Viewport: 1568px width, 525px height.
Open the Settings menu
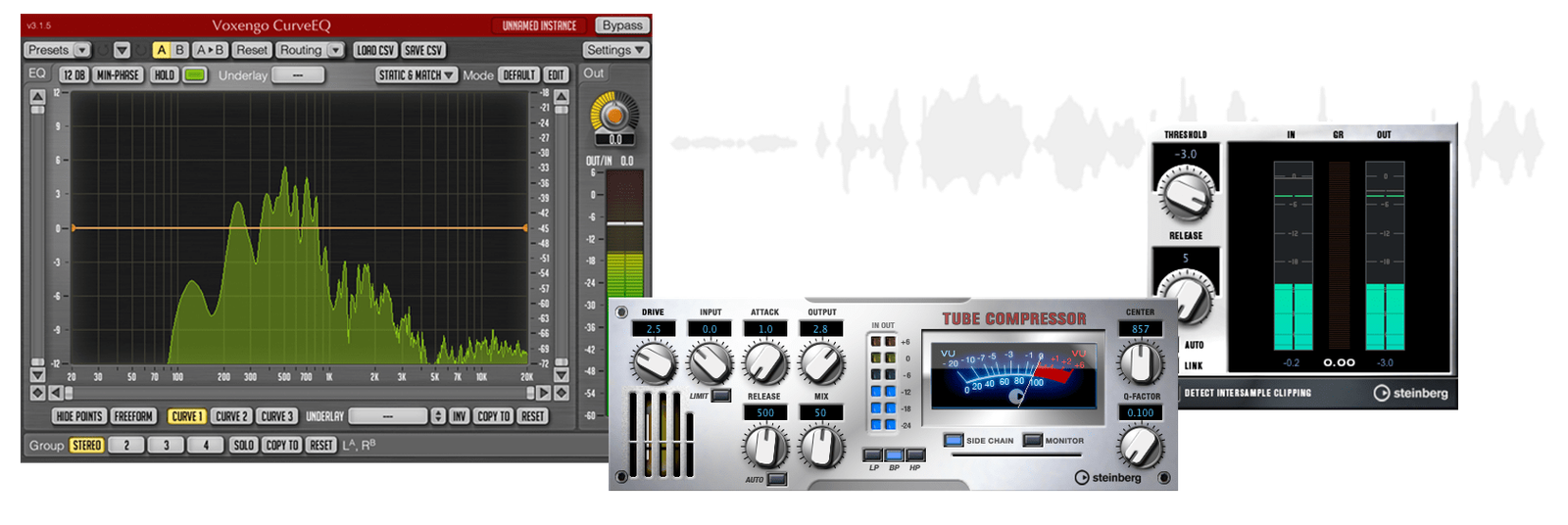616,50
